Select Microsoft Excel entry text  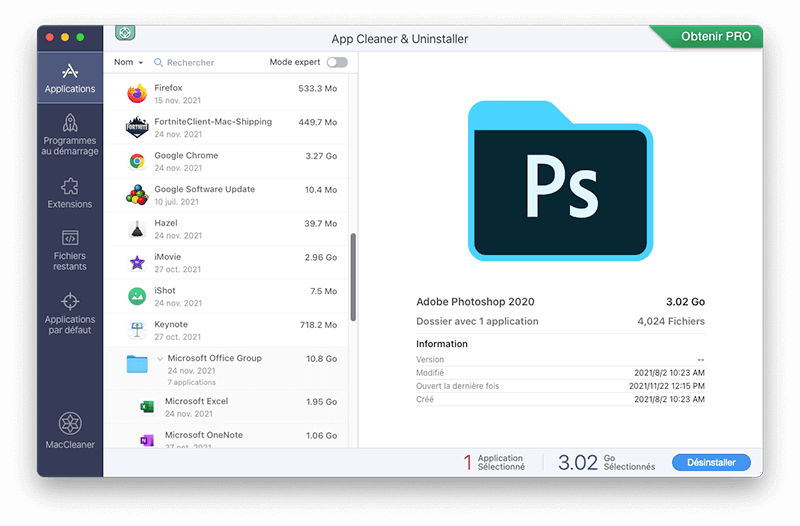pos(196,401)
